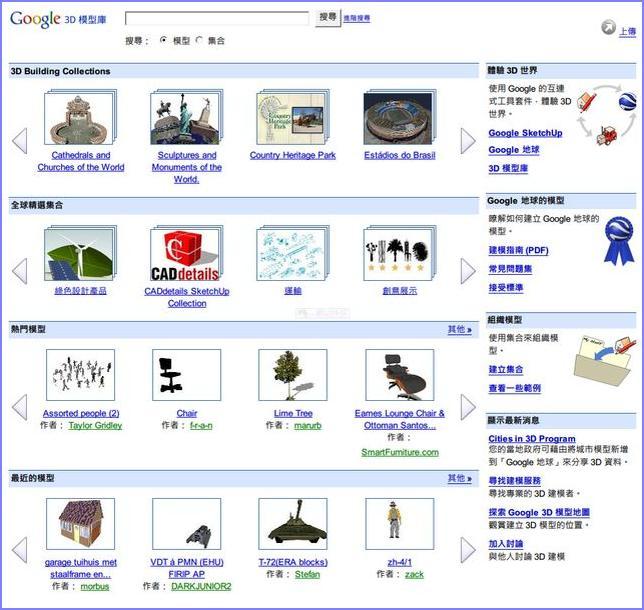The width and height of the screenshot is (644, 610).
Task: Open Cities in 3D Program link
Action: [532, 439]
